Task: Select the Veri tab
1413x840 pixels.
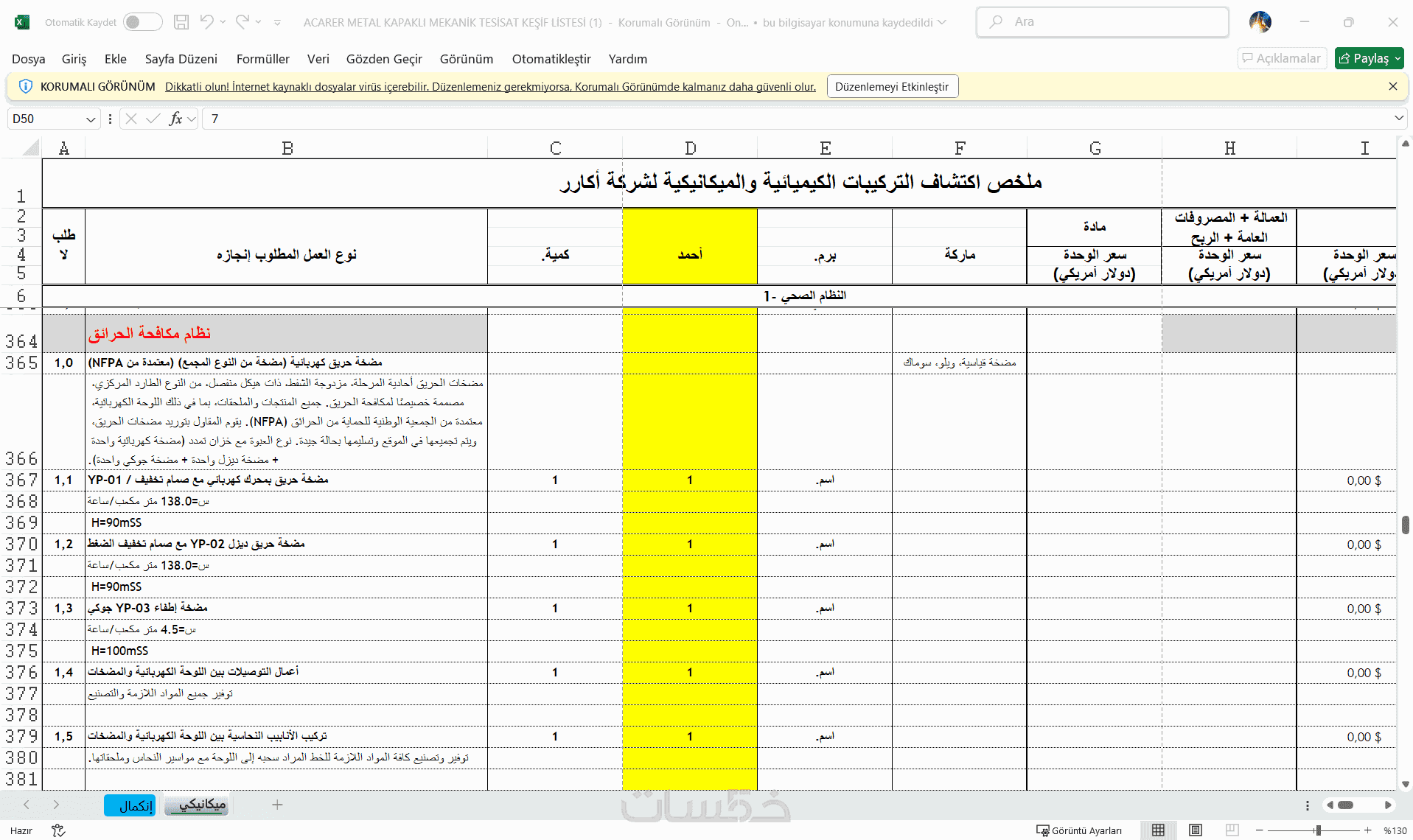Action: (x=318, y=59)
